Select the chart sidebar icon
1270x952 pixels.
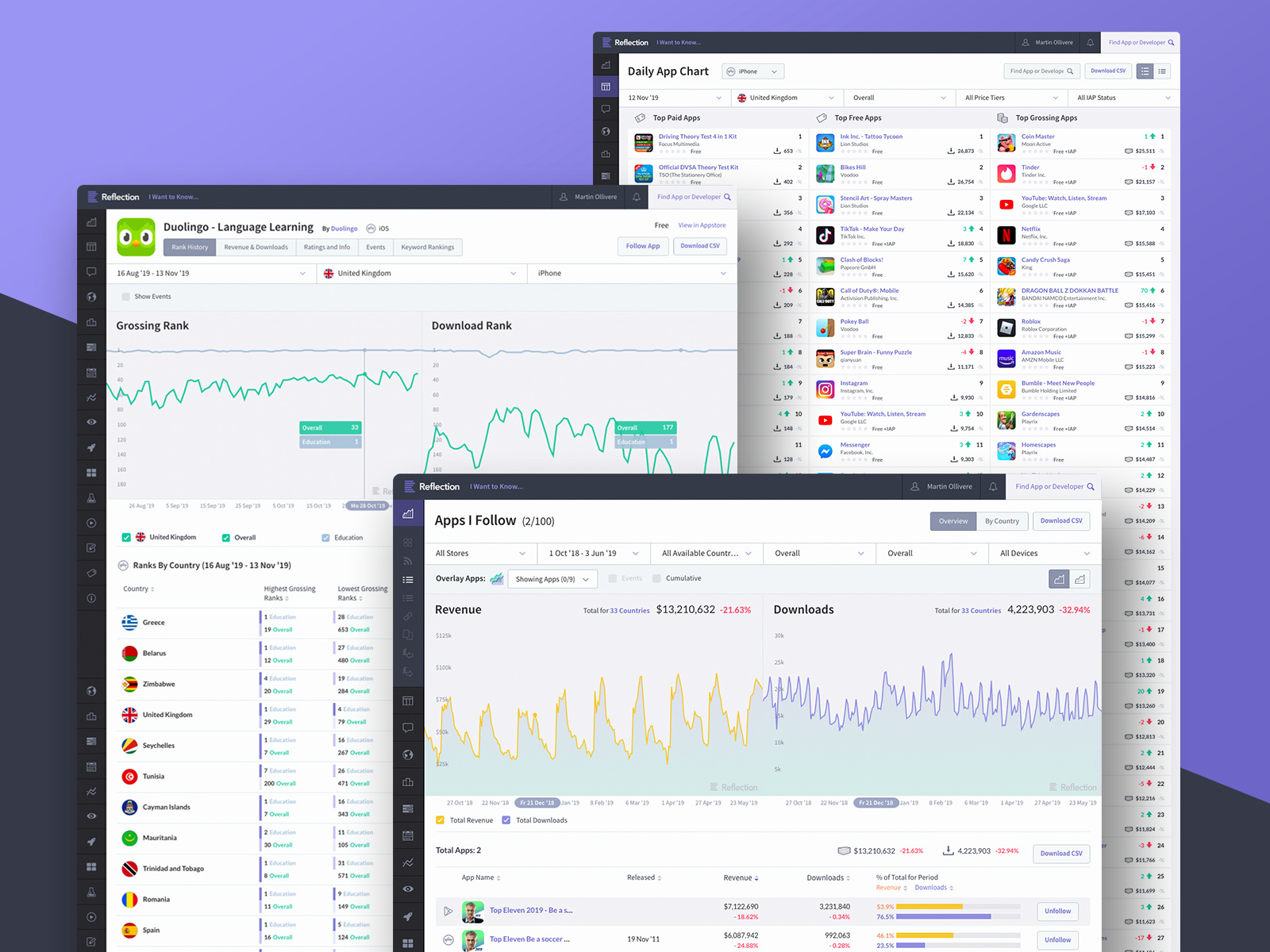click(x=408, y=513)
